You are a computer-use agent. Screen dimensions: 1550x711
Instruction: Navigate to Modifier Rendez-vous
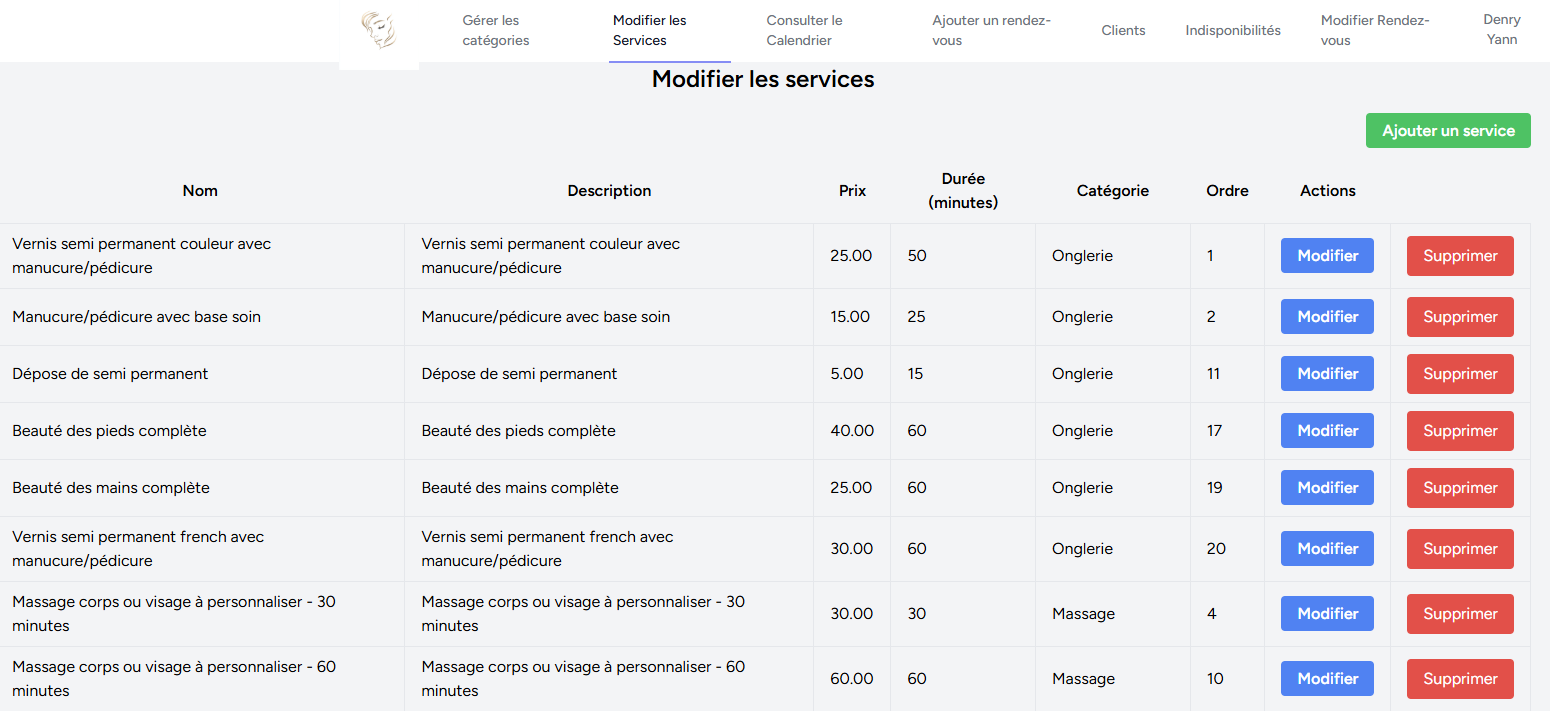coord(1375,30)
